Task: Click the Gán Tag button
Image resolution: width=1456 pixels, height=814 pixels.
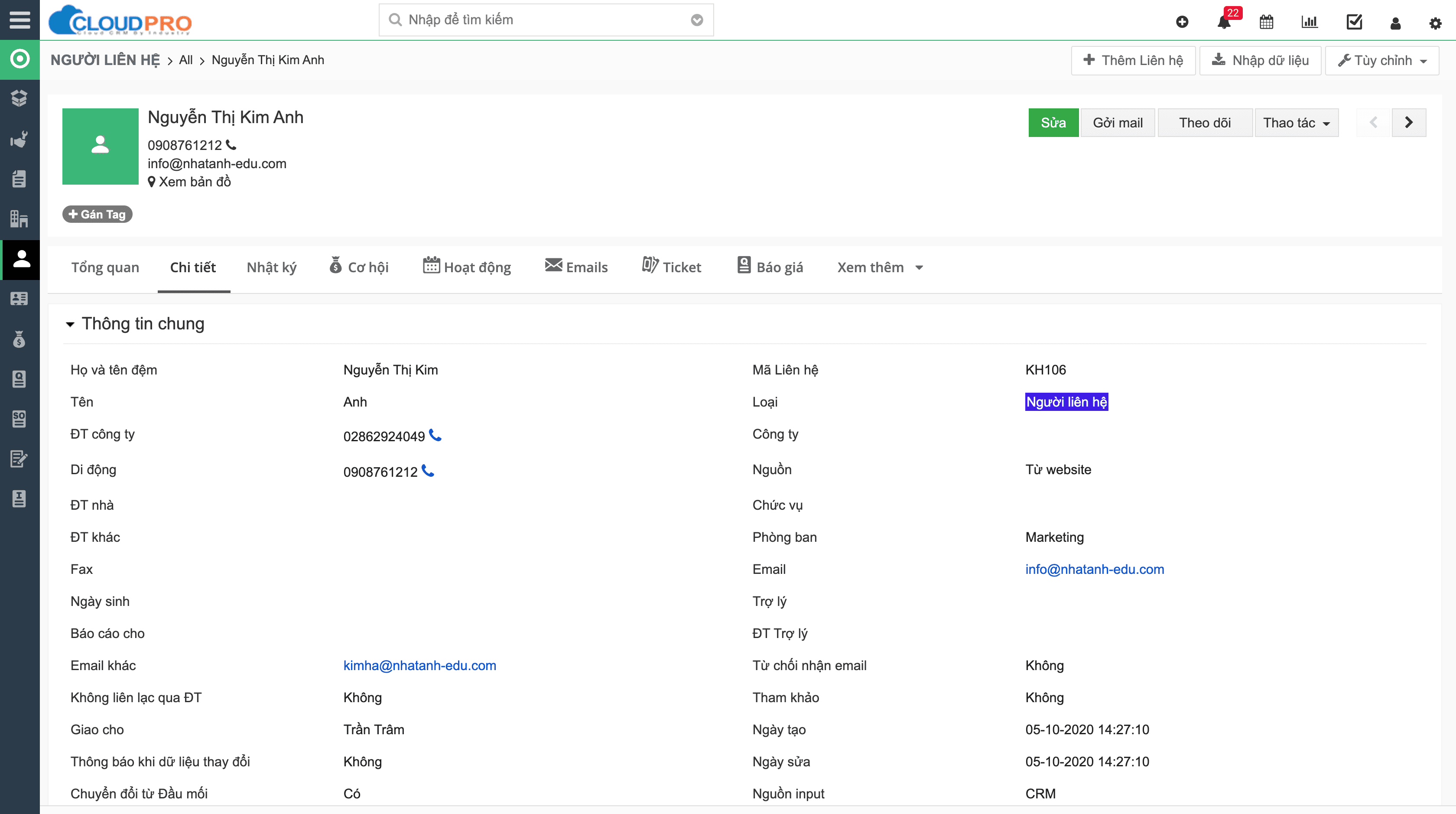Action: [98, 214]
